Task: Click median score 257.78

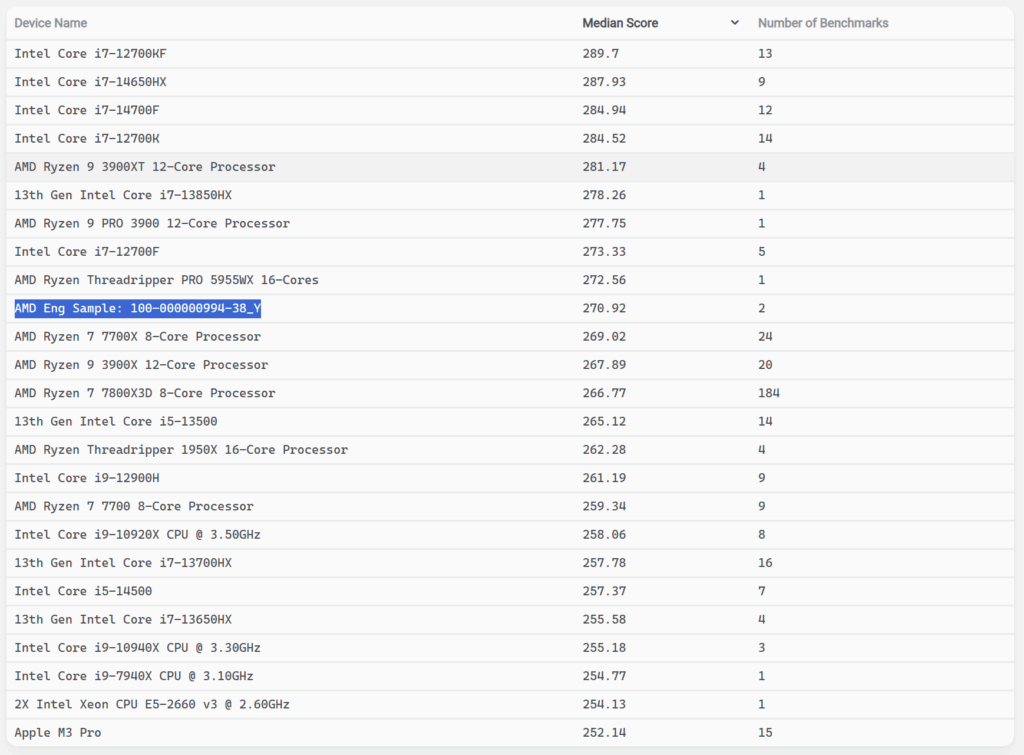Action: [604, 563]
